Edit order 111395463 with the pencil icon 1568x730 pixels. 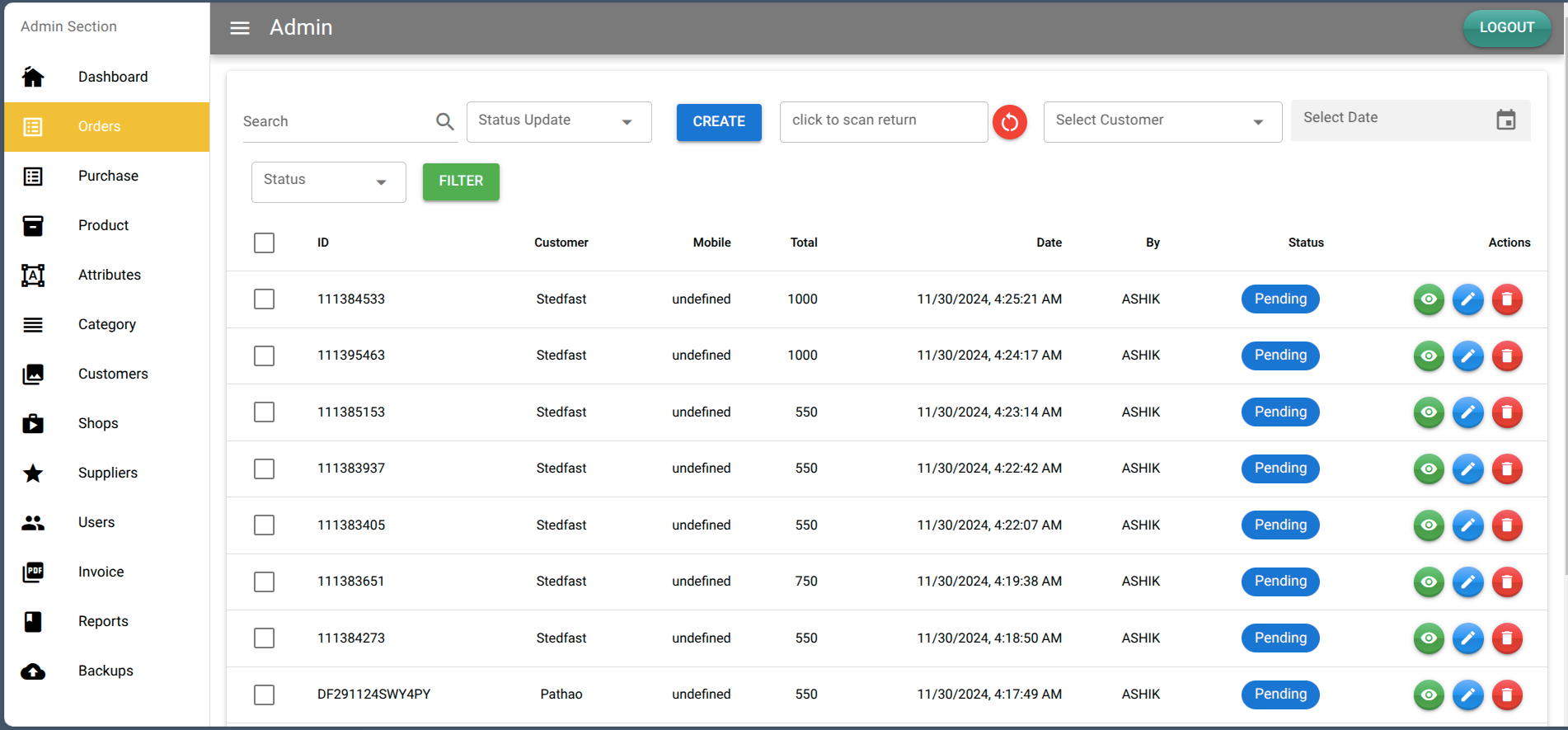(x=1467, y=356)
